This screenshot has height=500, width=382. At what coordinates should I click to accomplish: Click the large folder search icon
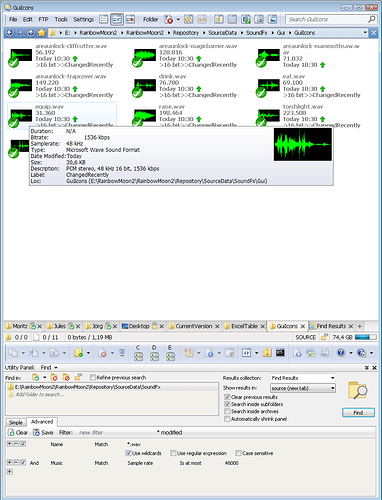(358, 390)
